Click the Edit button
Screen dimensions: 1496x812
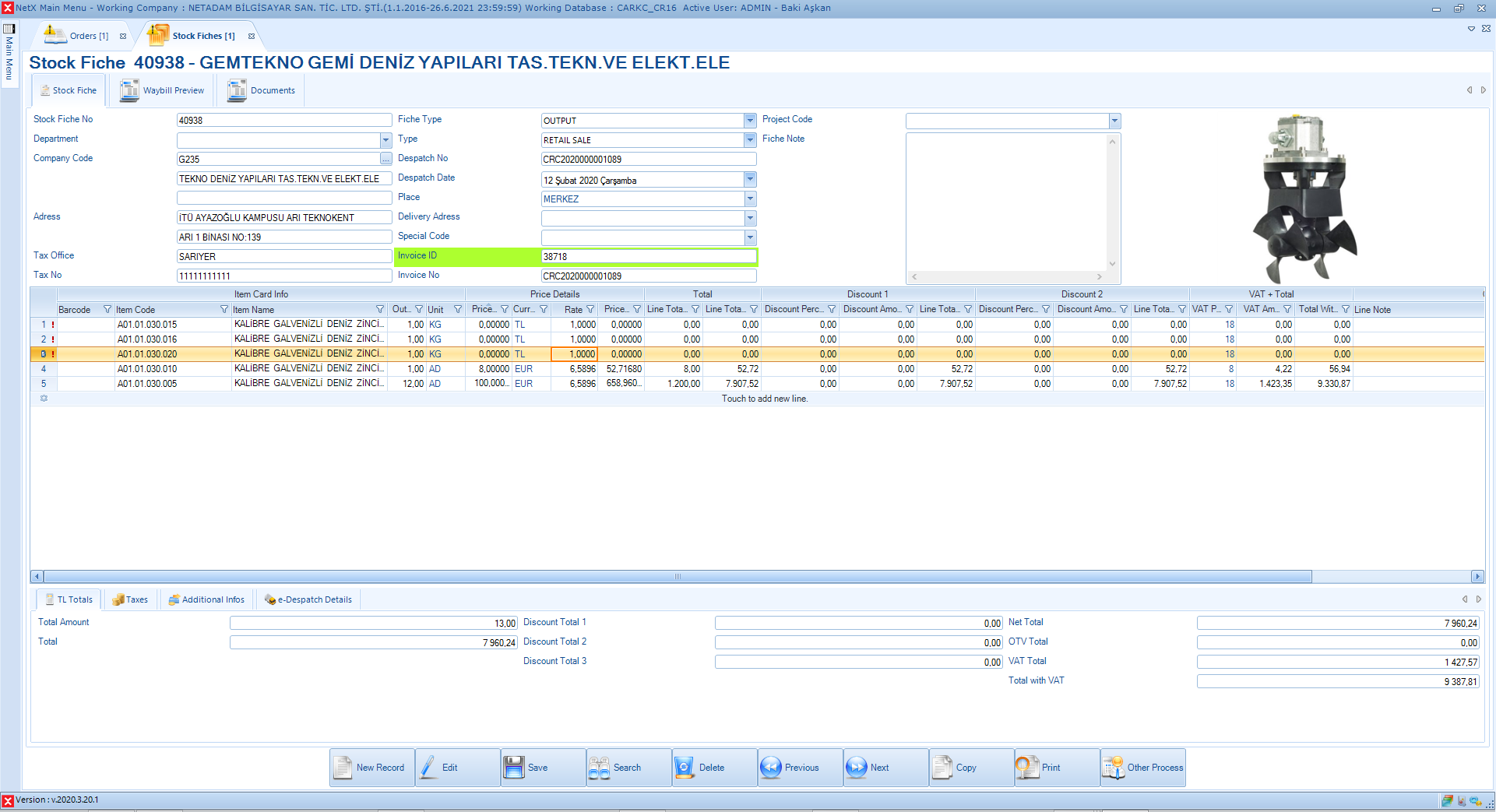pos(449,768)
